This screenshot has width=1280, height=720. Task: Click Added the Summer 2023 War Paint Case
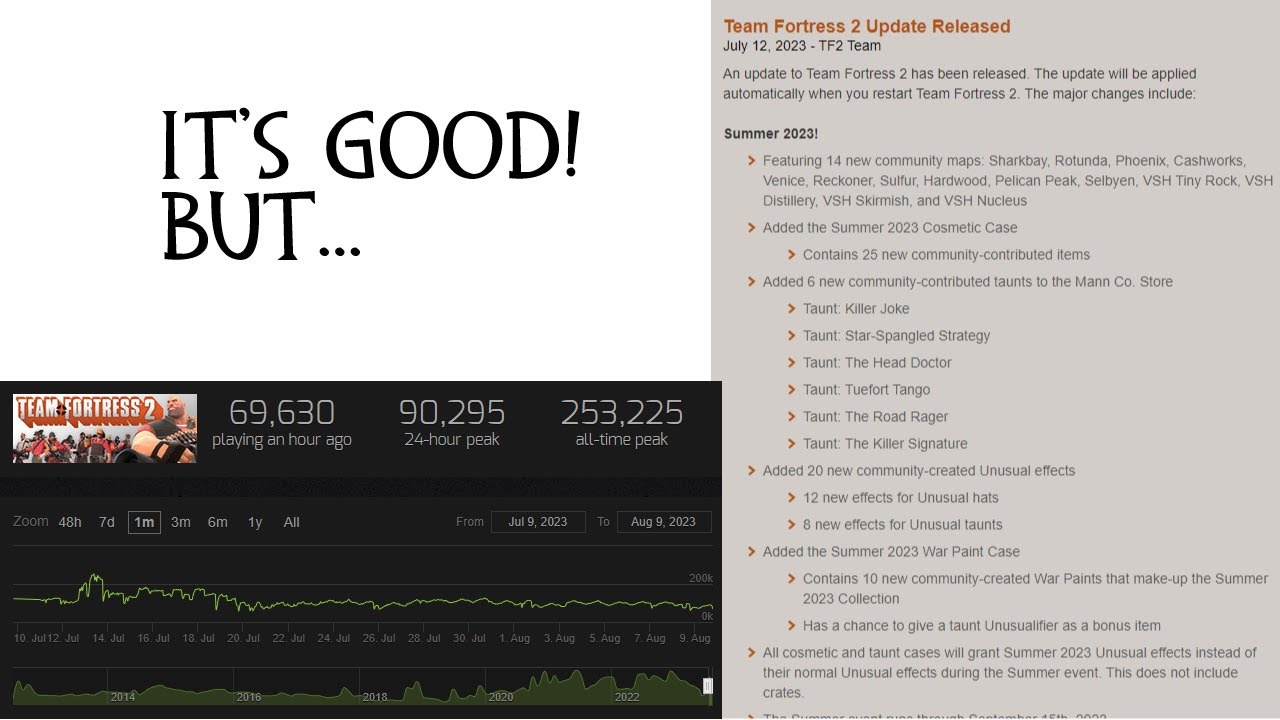(891, 552)
